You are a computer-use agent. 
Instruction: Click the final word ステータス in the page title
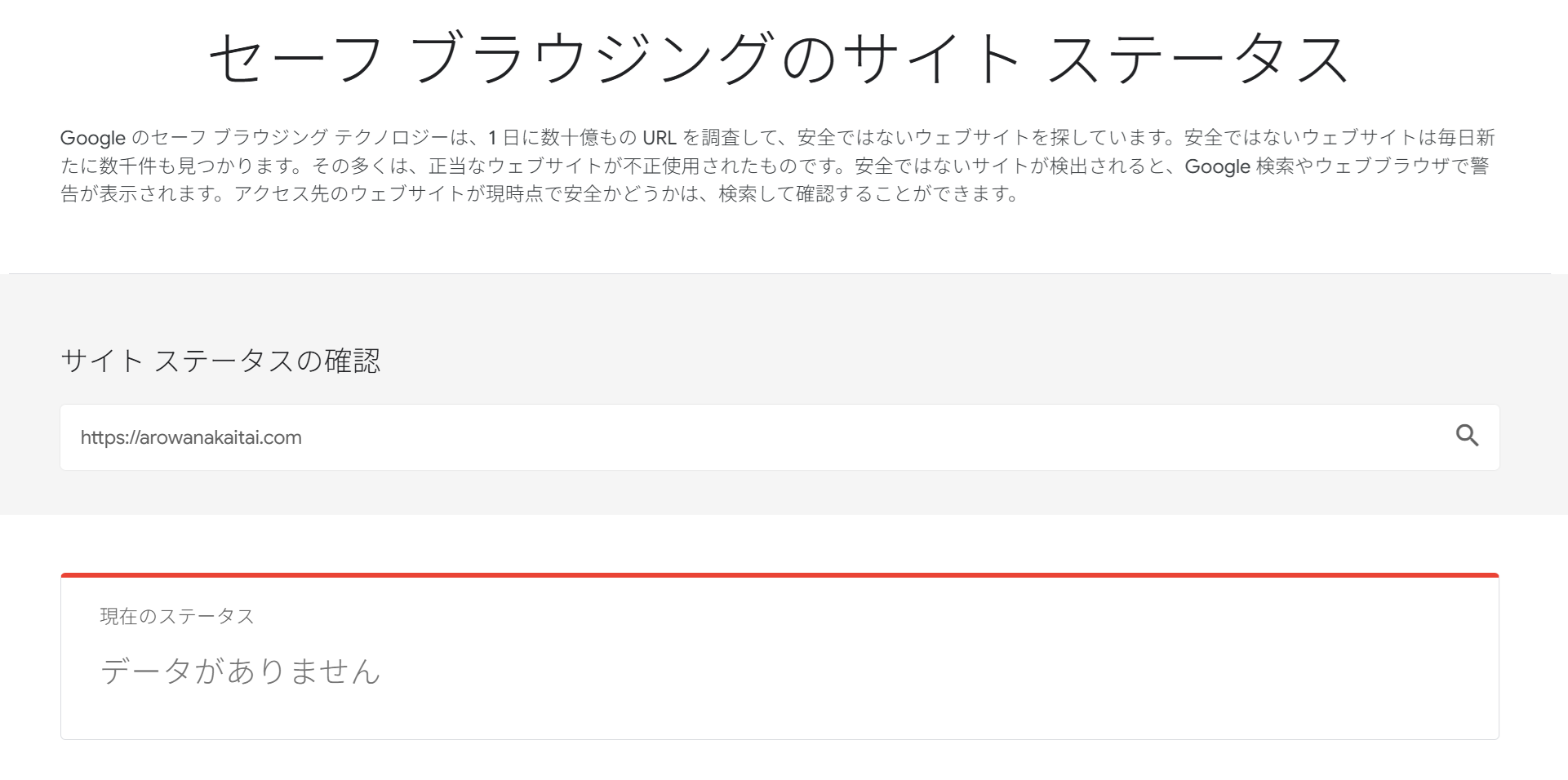coord(1197,59)
